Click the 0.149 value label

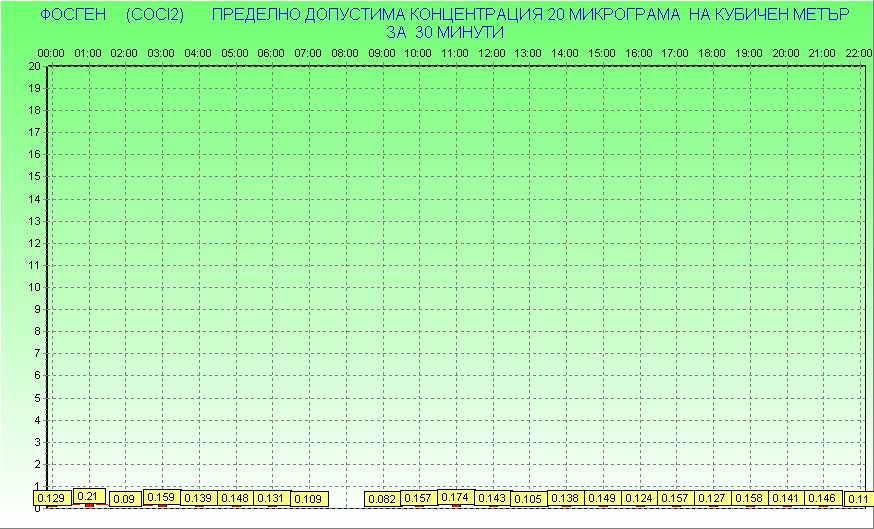pyautogui.click(x=602, y=498)
